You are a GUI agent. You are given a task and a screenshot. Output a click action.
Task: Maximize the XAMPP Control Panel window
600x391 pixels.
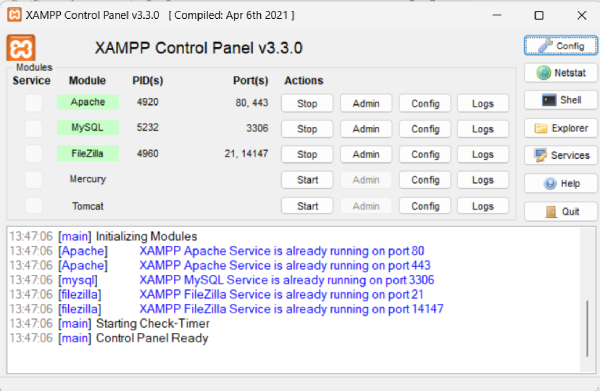[x=539, y=15]
